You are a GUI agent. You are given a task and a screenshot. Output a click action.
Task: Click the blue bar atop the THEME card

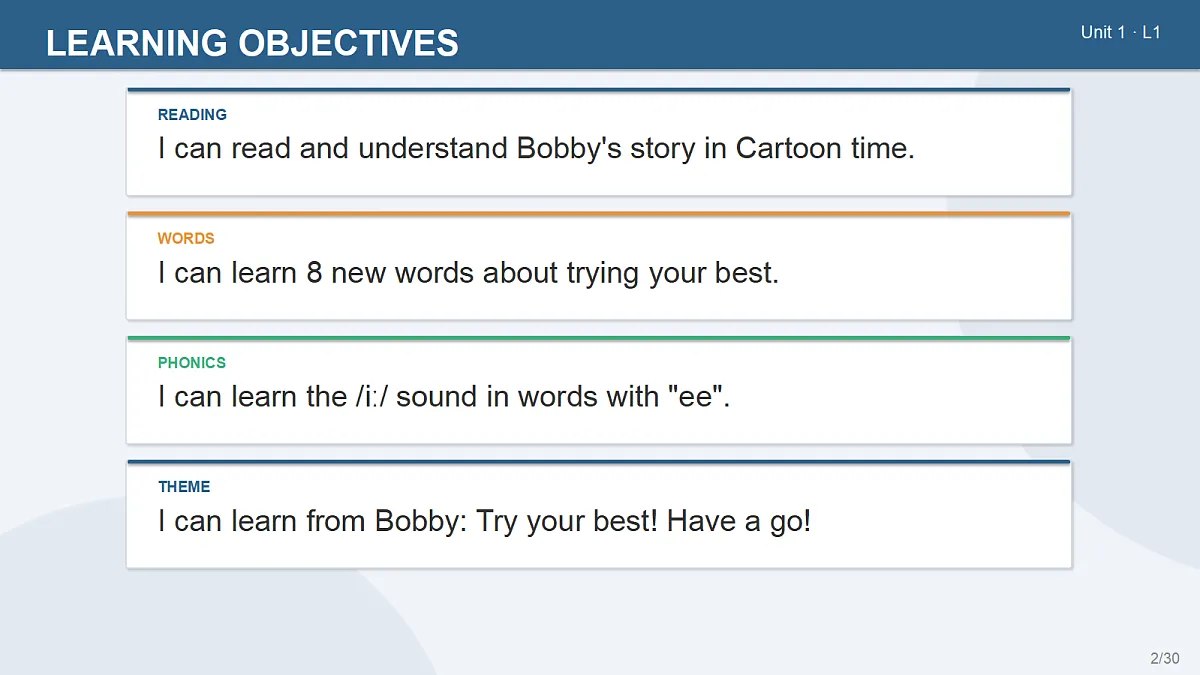(598, 462)
